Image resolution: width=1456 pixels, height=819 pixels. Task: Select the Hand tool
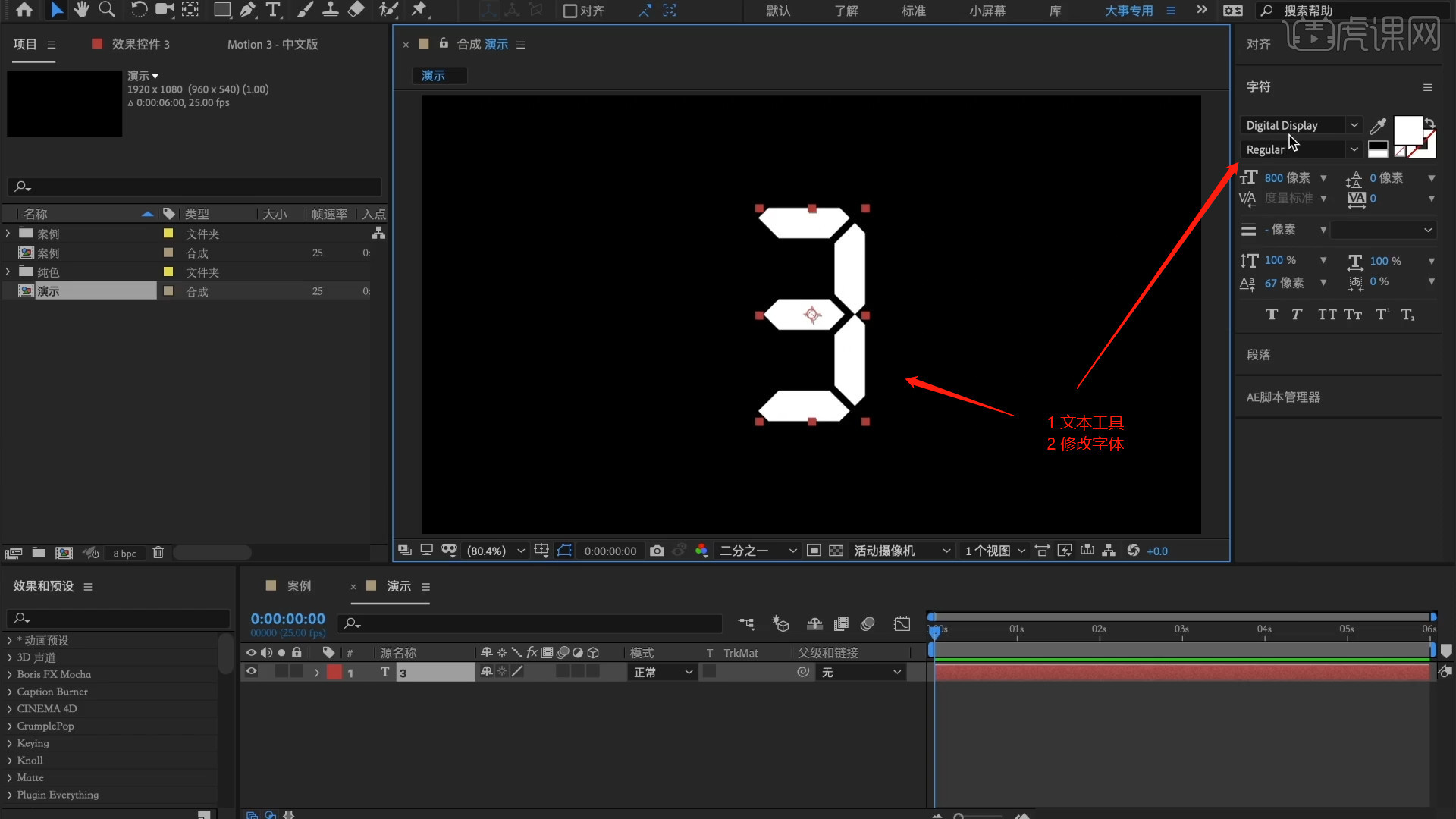click(81, 10)
